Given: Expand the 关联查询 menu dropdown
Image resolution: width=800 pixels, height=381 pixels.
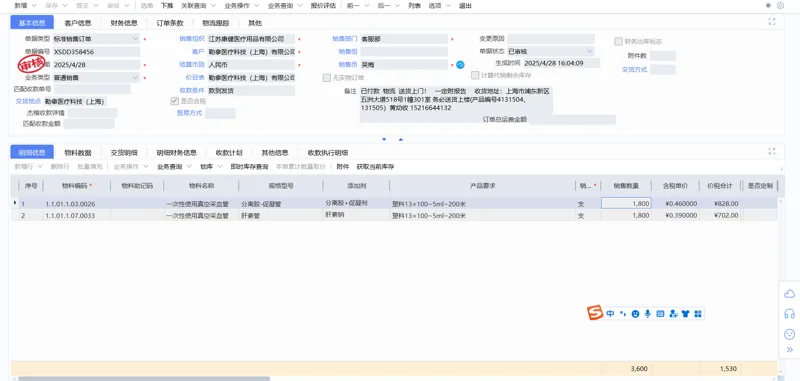Looking at the screenshot, I should 213,6.
